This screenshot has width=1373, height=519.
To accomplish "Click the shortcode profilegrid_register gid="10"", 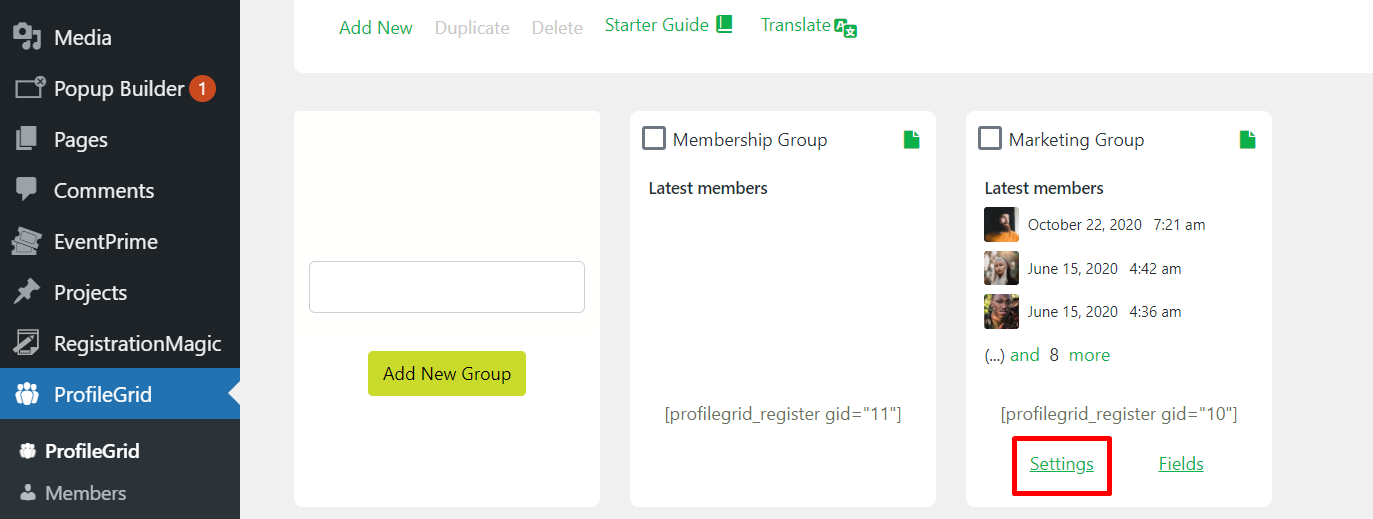I will pos(1119,414).
